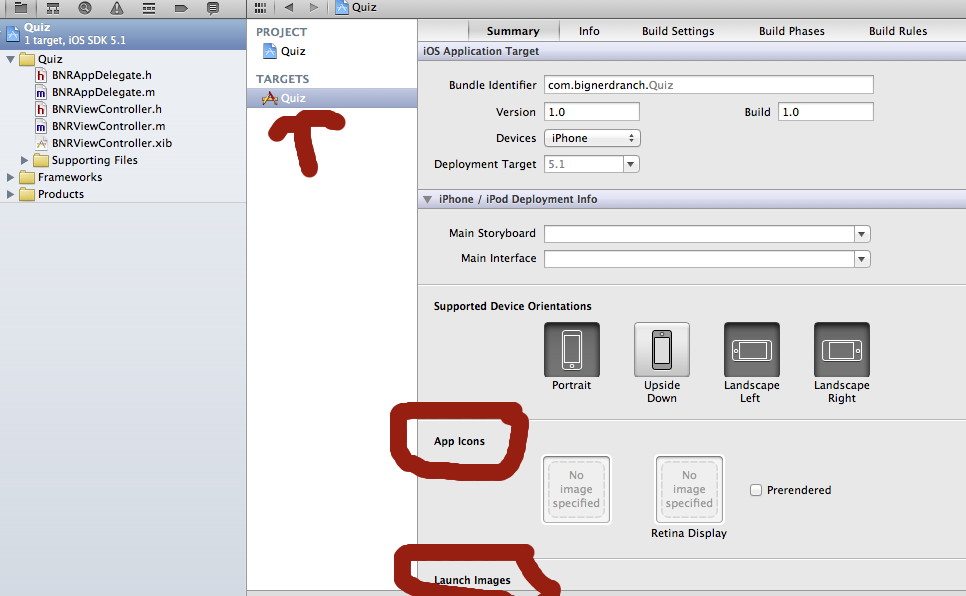
Task: Click the go back arrow in jump bar
Action: pos(289,7)
